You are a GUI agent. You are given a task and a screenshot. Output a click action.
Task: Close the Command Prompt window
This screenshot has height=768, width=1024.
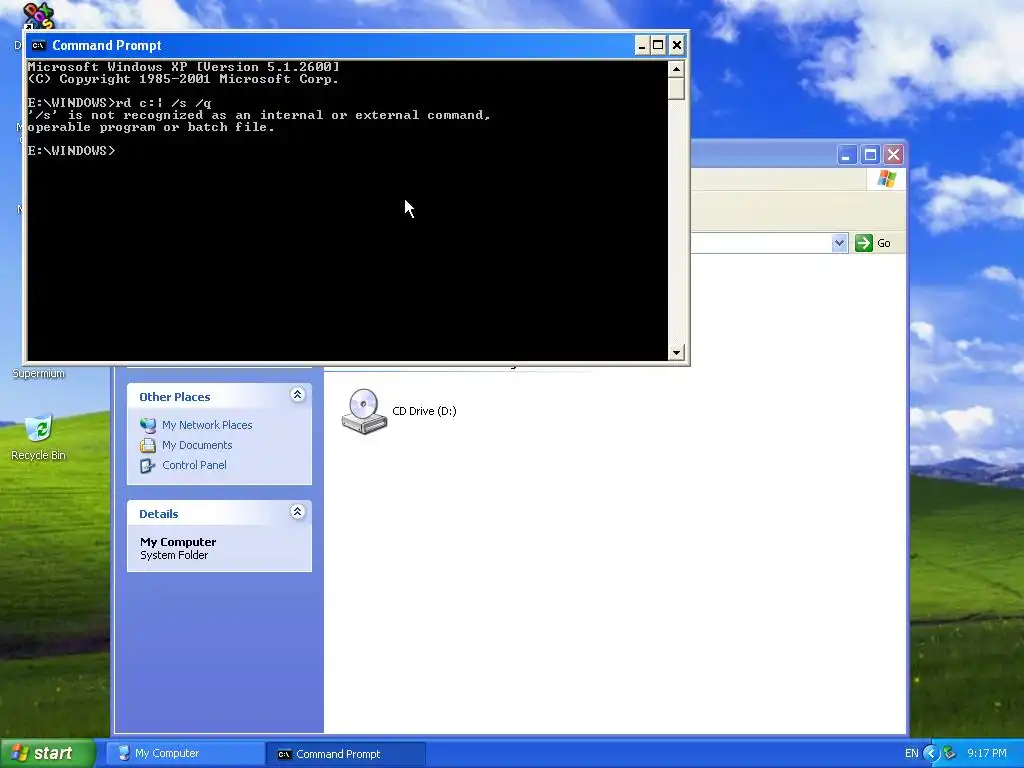677,45
